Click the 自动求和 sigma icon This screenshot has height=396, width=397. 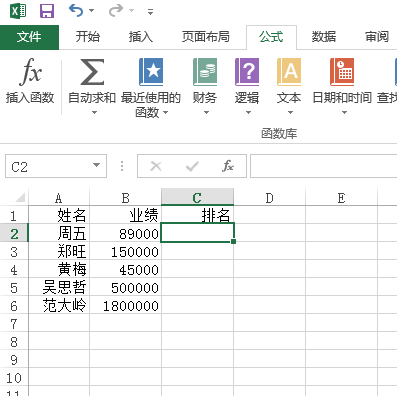92,71
